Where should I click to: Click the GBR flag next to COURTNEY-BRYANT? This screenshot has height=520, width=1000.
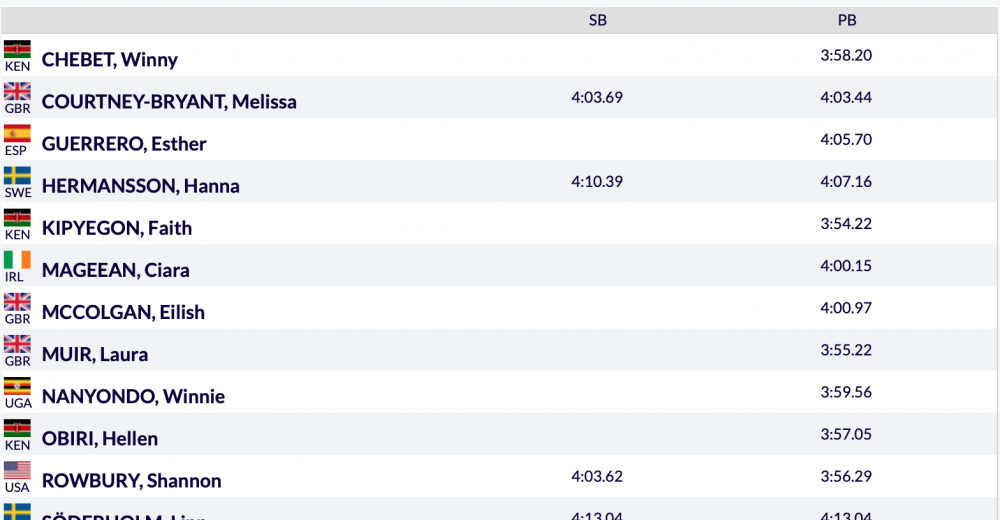(x=17, y=91)
